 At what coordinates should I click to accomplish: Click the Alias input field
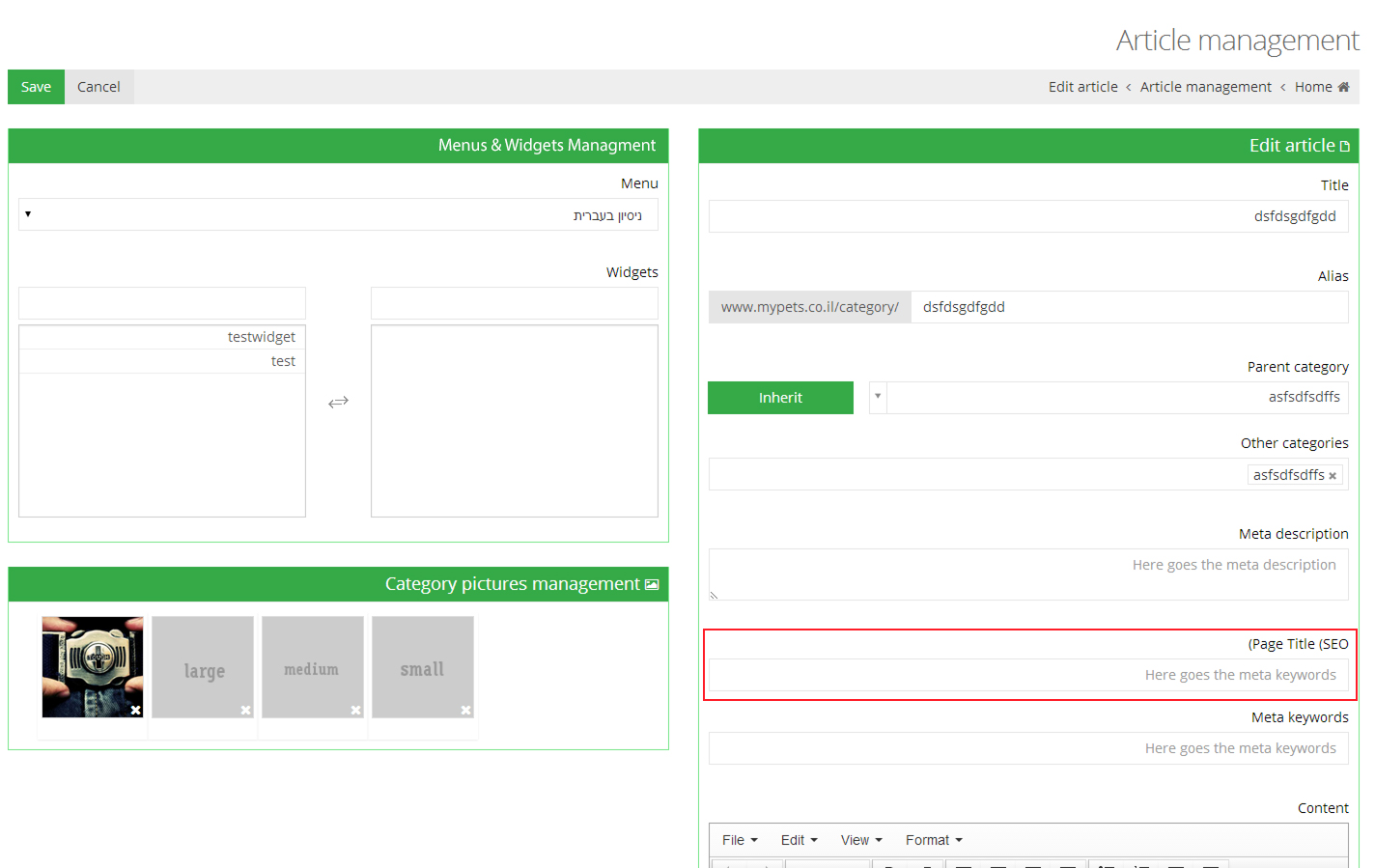click(1130, 307)
